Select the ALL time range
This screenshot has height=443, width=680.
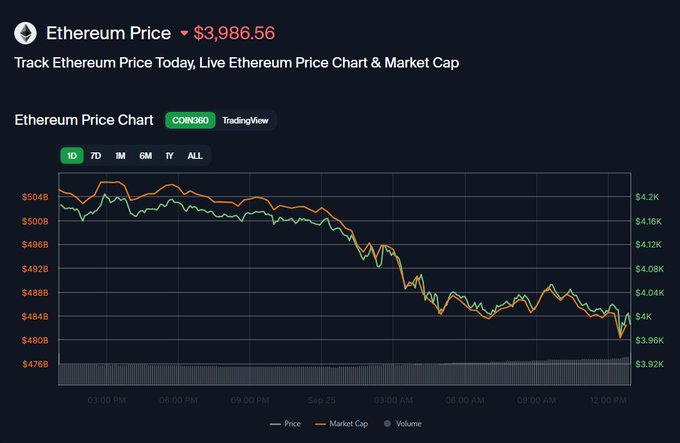195,155
